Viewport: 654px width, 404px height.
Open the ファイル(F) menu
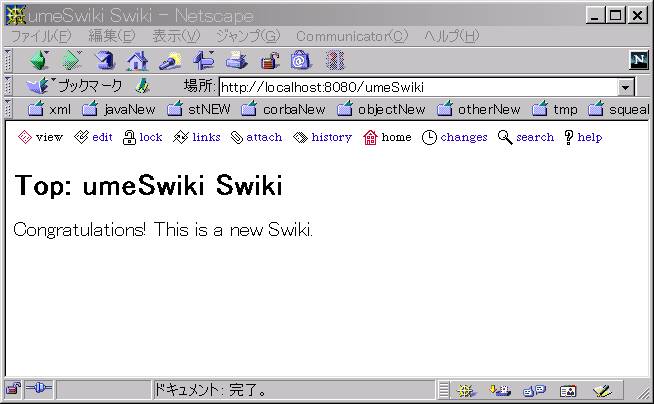(41, 36)
